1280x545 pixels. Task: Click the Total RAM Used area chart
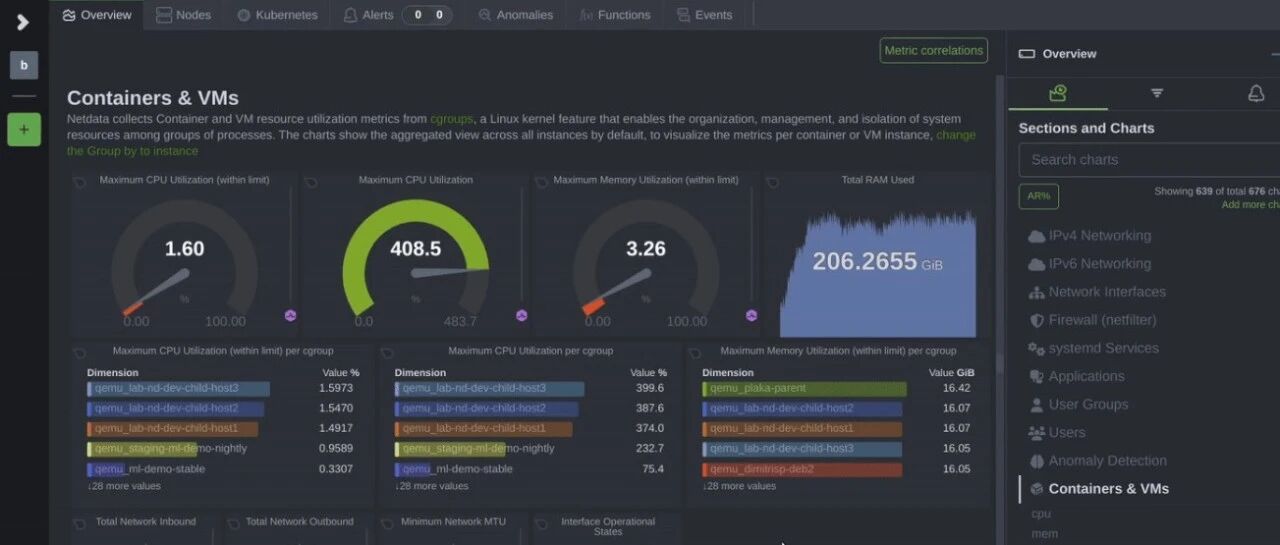coord(877,272)
